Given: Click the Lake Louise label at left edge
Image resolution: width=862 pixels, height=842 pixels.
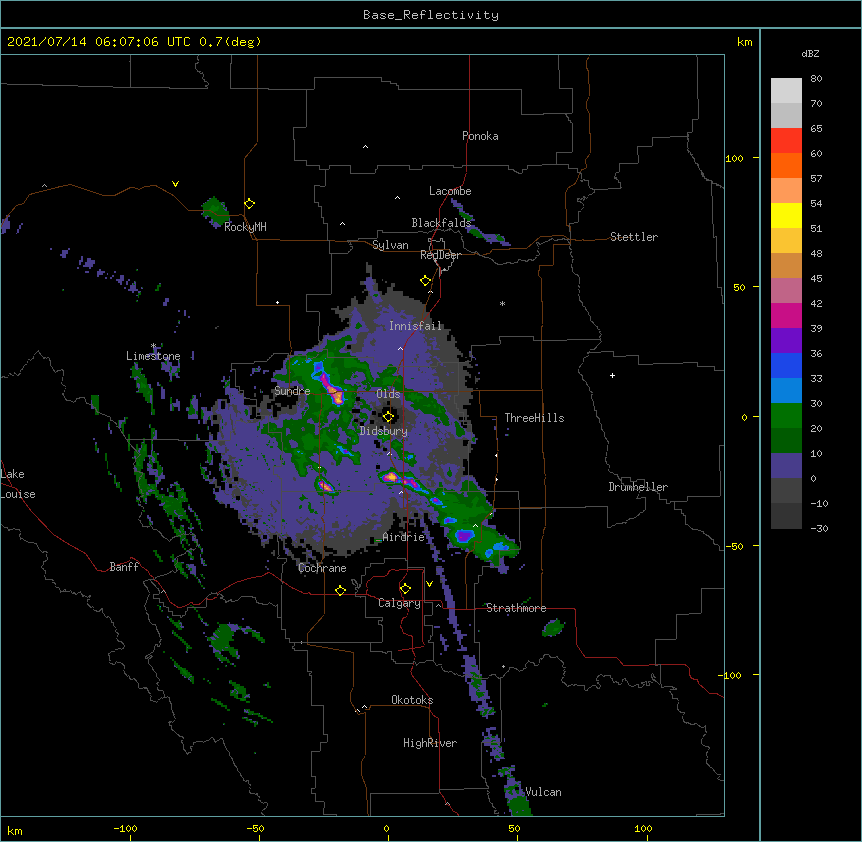Looking at the screenshot, I should point(18,484).
